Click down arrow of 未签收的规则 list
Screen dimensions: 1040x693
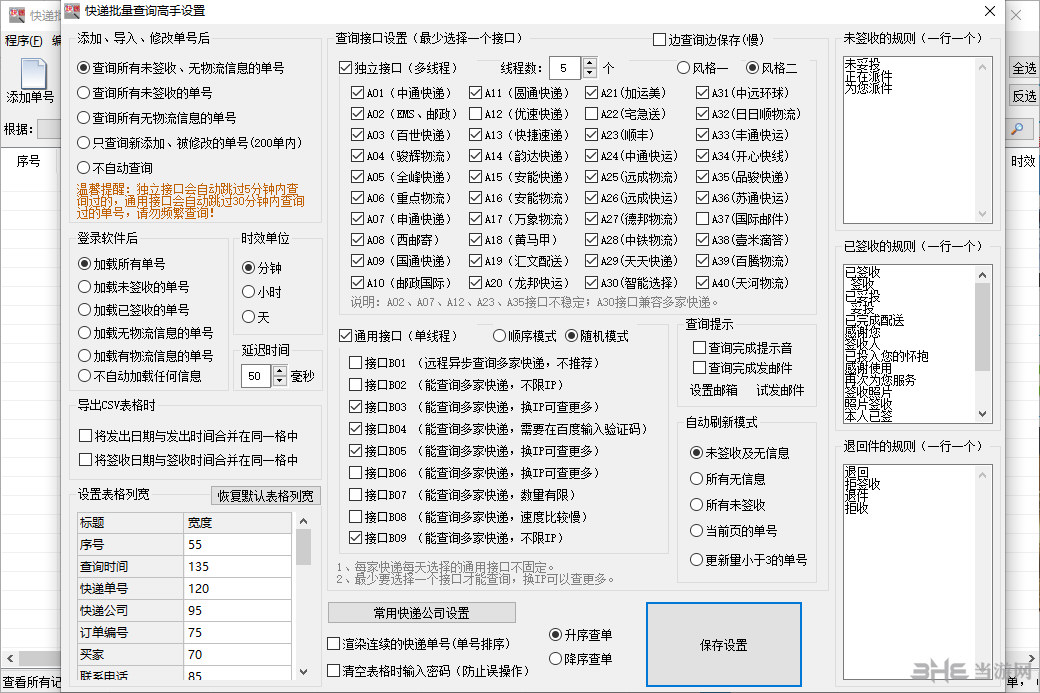[982, 214]
